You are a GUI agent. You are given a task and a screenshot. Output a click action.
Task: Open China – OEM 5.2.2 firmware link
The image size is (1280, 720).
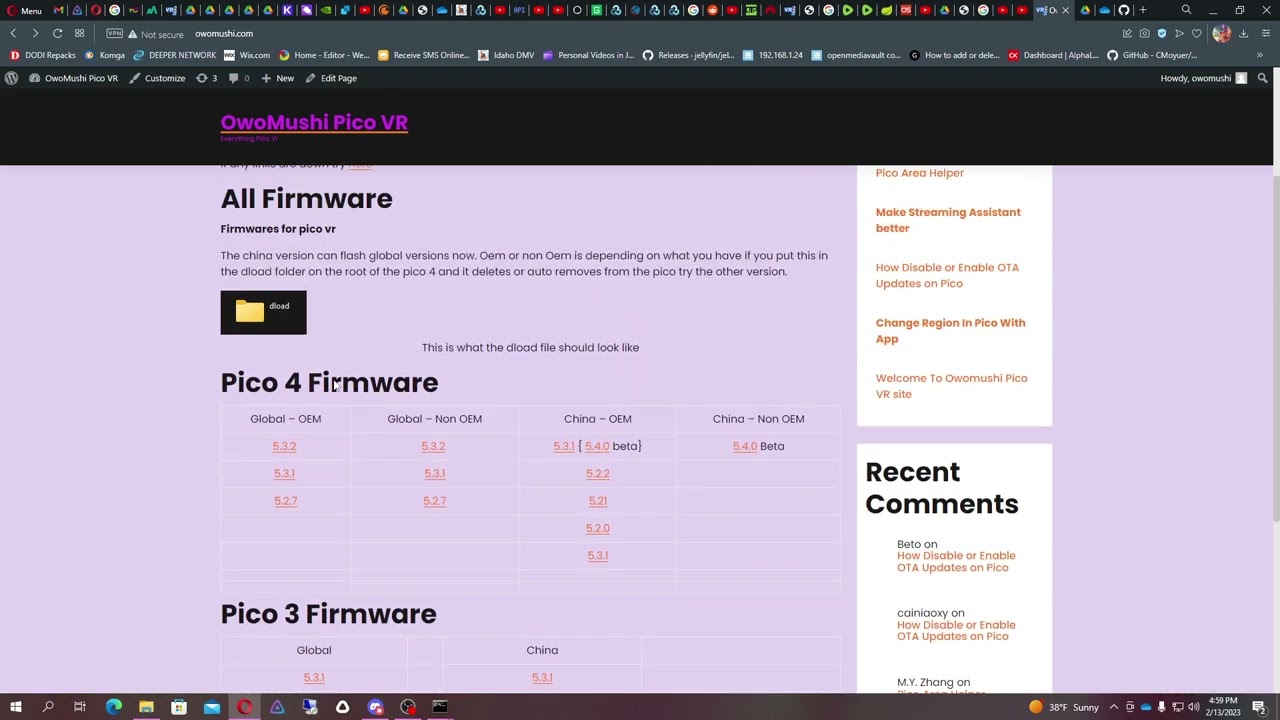(597, 473)
